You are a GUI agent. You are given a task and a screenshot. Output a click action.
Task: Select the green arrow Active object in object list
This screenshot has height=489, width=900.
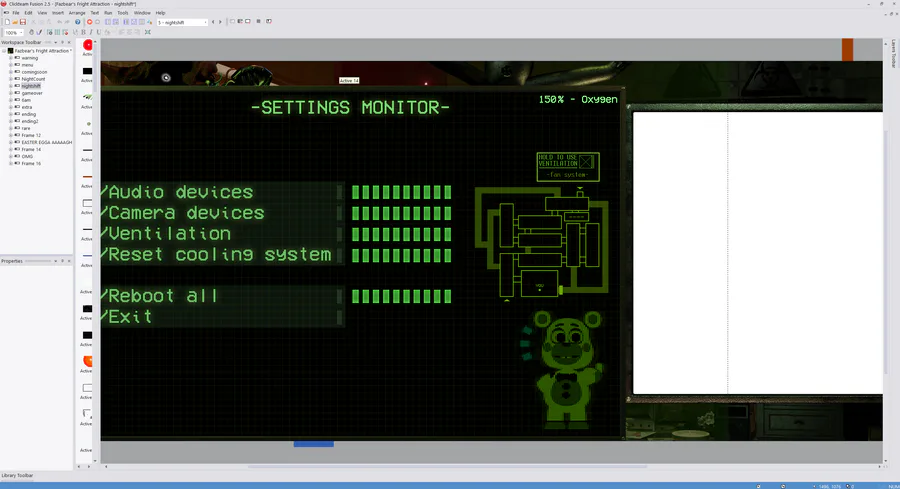click(x=87, y=97)
